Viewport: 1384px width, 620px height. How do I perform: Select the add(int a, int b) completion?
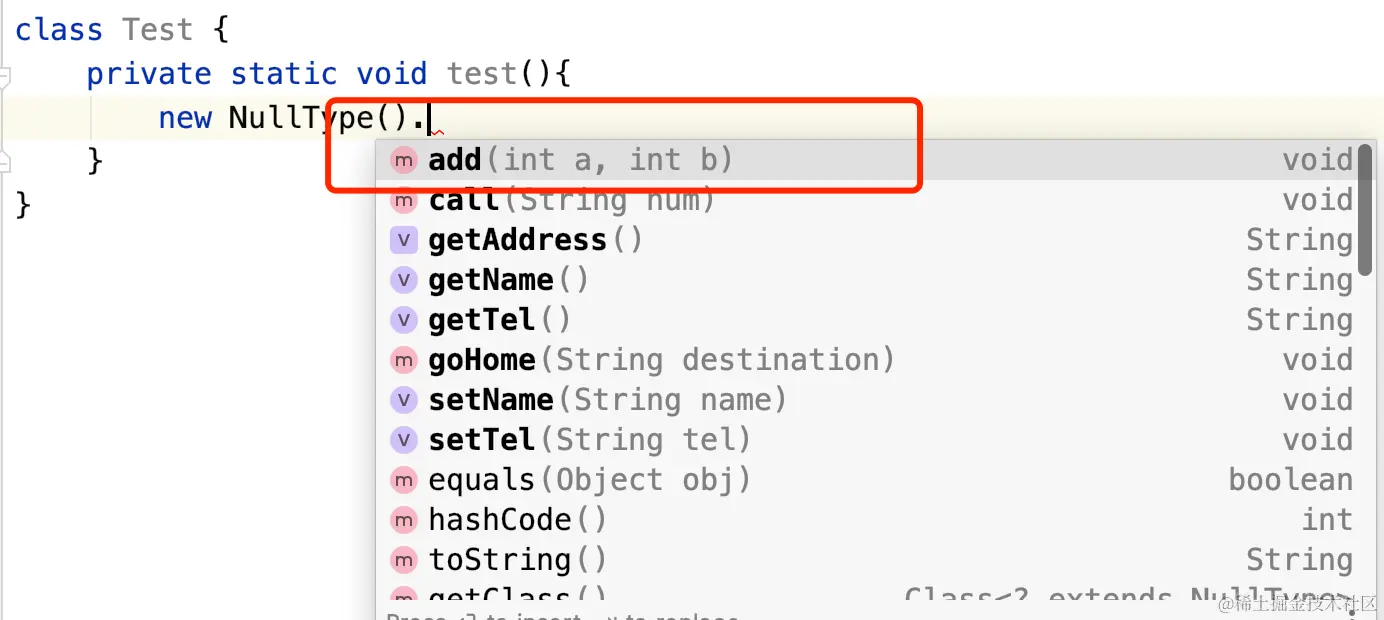click(867, 160)
